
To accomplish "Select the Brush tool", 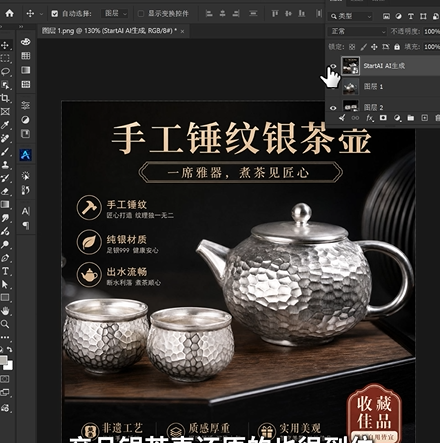I will (x=5, y=152).
